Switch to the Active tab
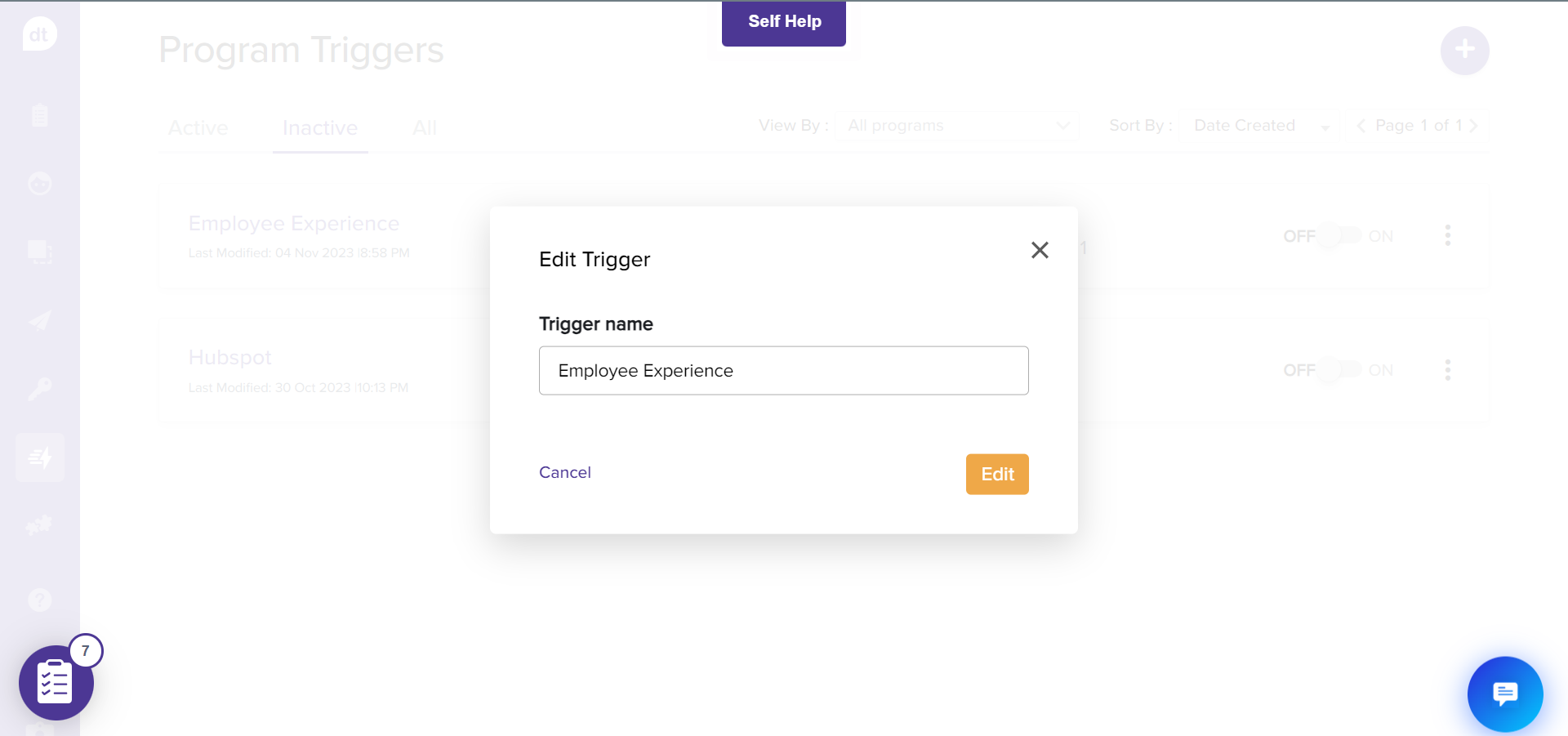The image size is (1568, 736). tap(198, 128)
